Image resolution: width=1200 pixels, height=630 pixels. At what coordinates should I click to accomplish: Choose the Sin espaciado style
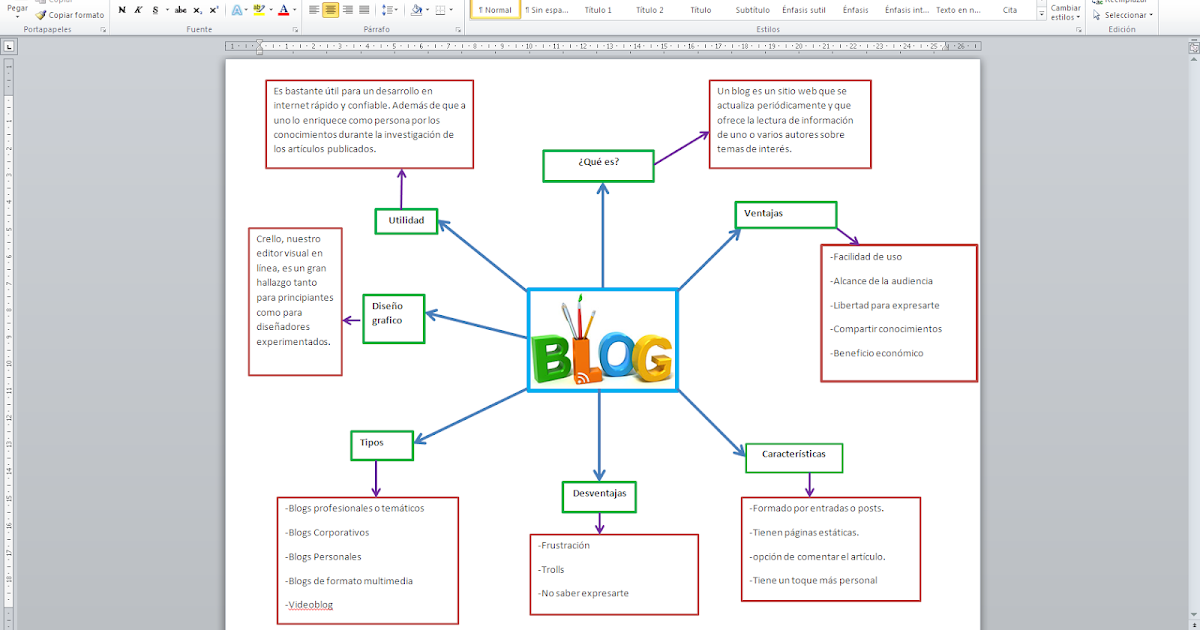545,10
